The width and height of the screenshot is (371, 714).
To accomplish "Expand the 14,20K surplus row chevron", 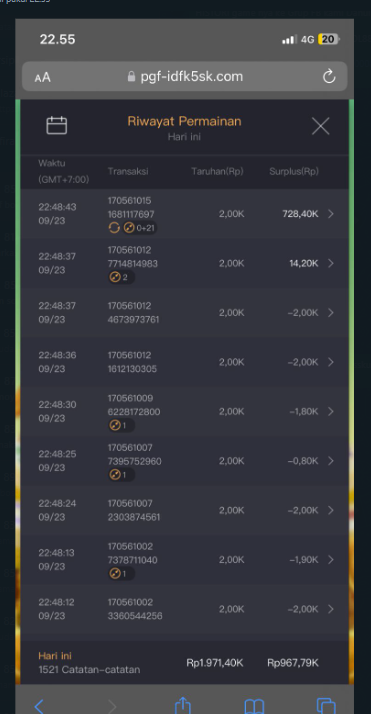I will point(331,263).
